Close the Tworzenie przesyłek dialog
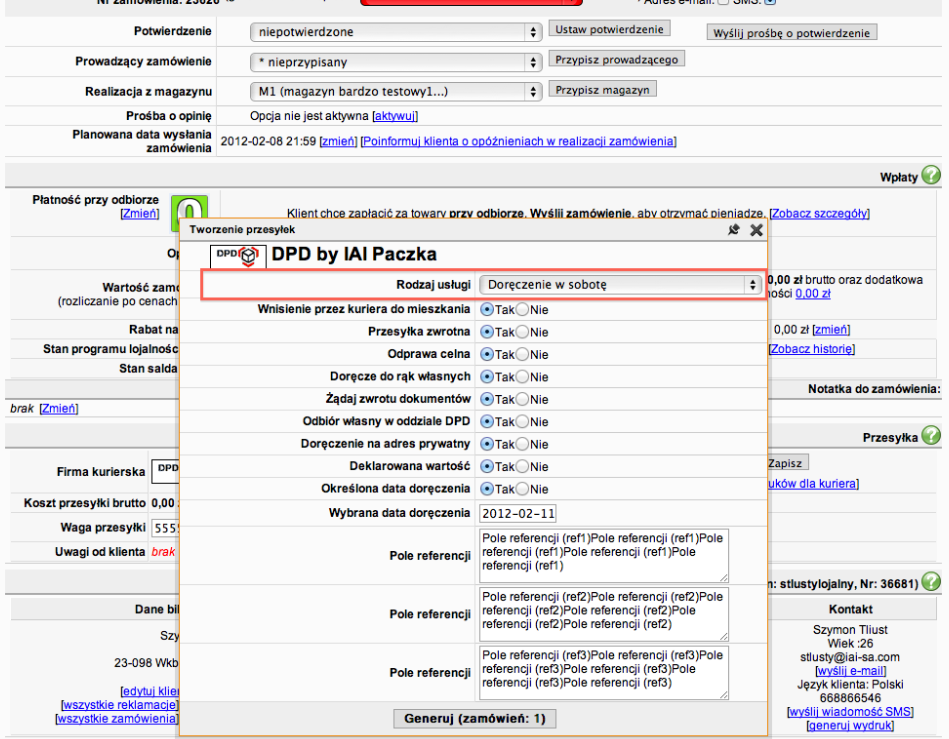This screenshot has height=739, width=949. [x=756, y=230]
